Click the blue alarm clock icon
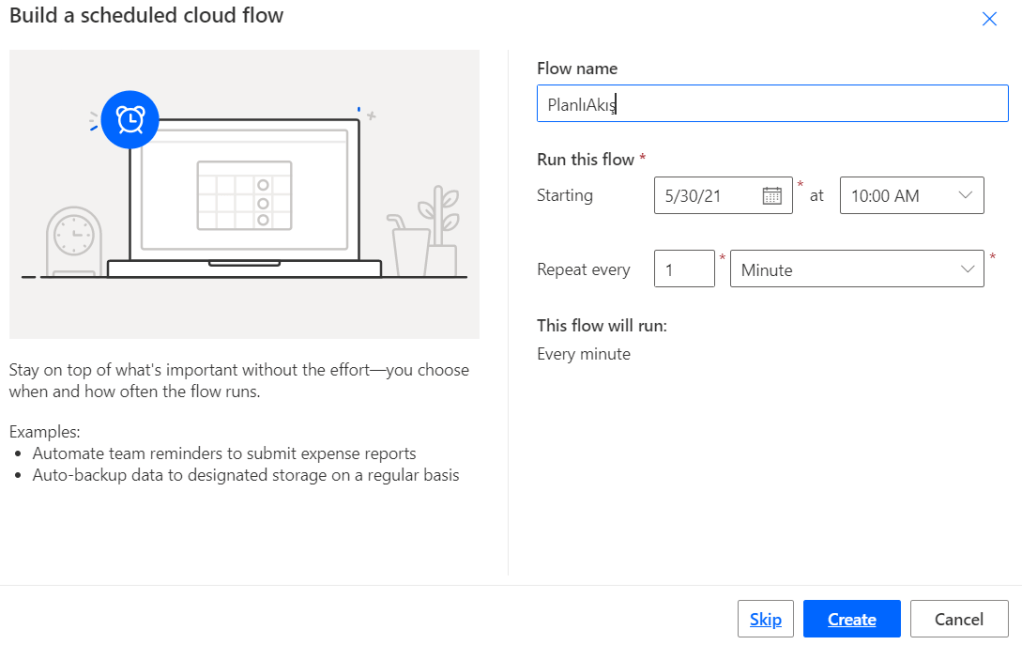1022x645 pixels. tap(130, 120)
